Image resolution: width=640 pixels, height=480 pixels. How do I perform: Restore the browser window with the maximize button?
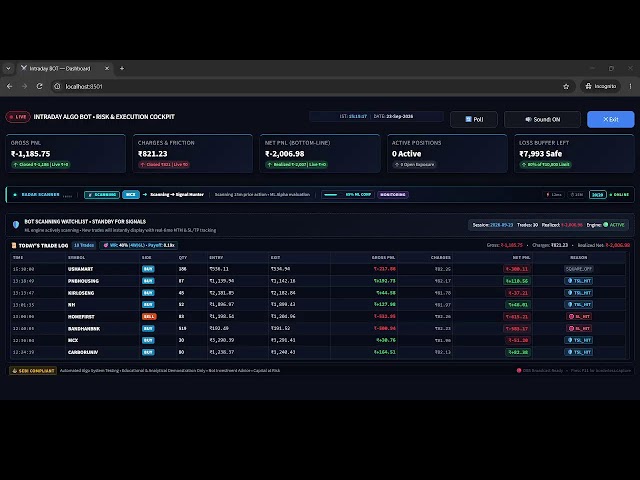(x=611, y=69)
